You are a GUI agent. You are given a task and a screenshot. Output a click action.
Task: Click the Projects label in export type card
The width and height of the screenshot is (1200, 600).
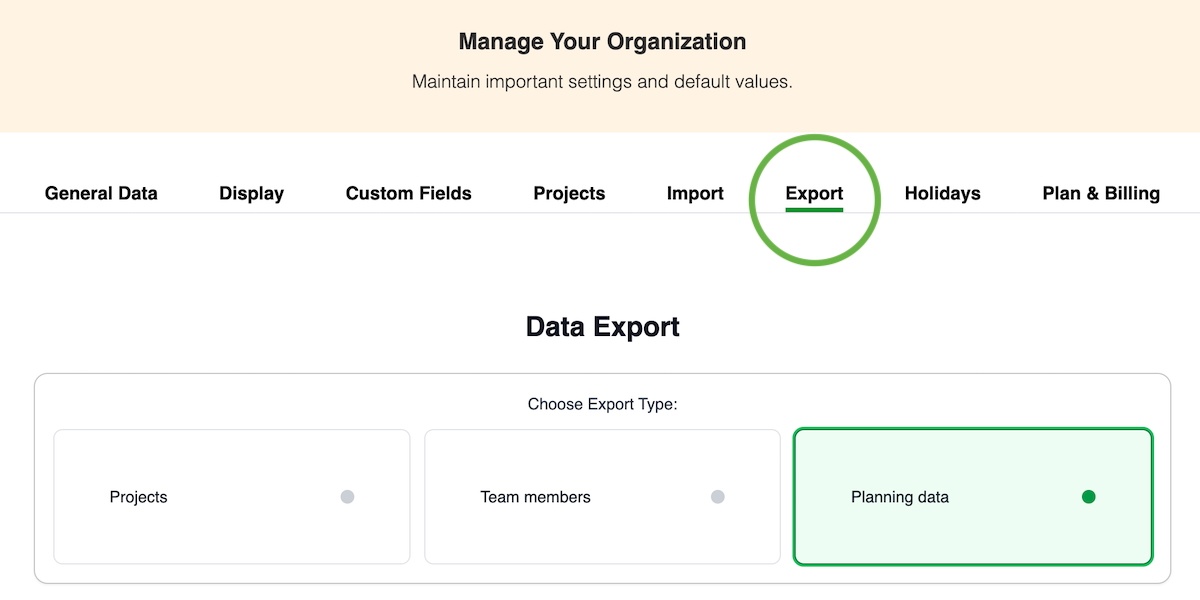(139, 497)
